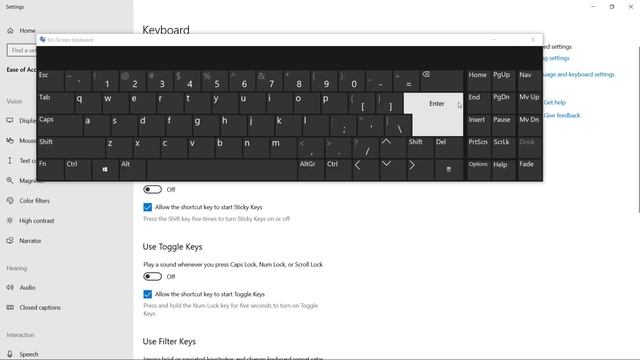Open High contrast settings in sidebar
Image resolution: width=640 pixels, height=360 pixels.
click(x=36, y=221)
